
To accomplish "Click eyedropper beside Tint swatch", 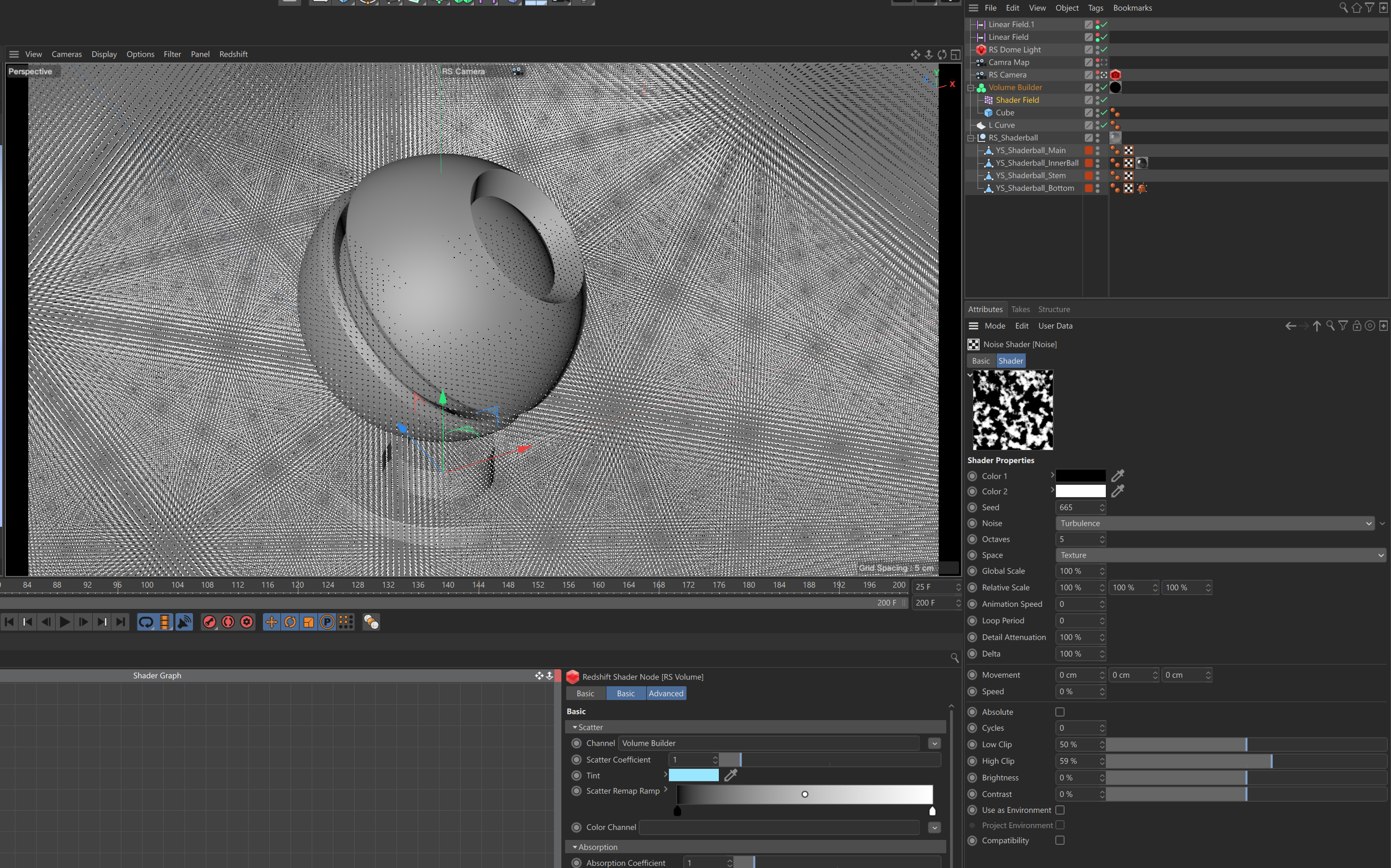I will pyautogui.click(x=730, y=775).
